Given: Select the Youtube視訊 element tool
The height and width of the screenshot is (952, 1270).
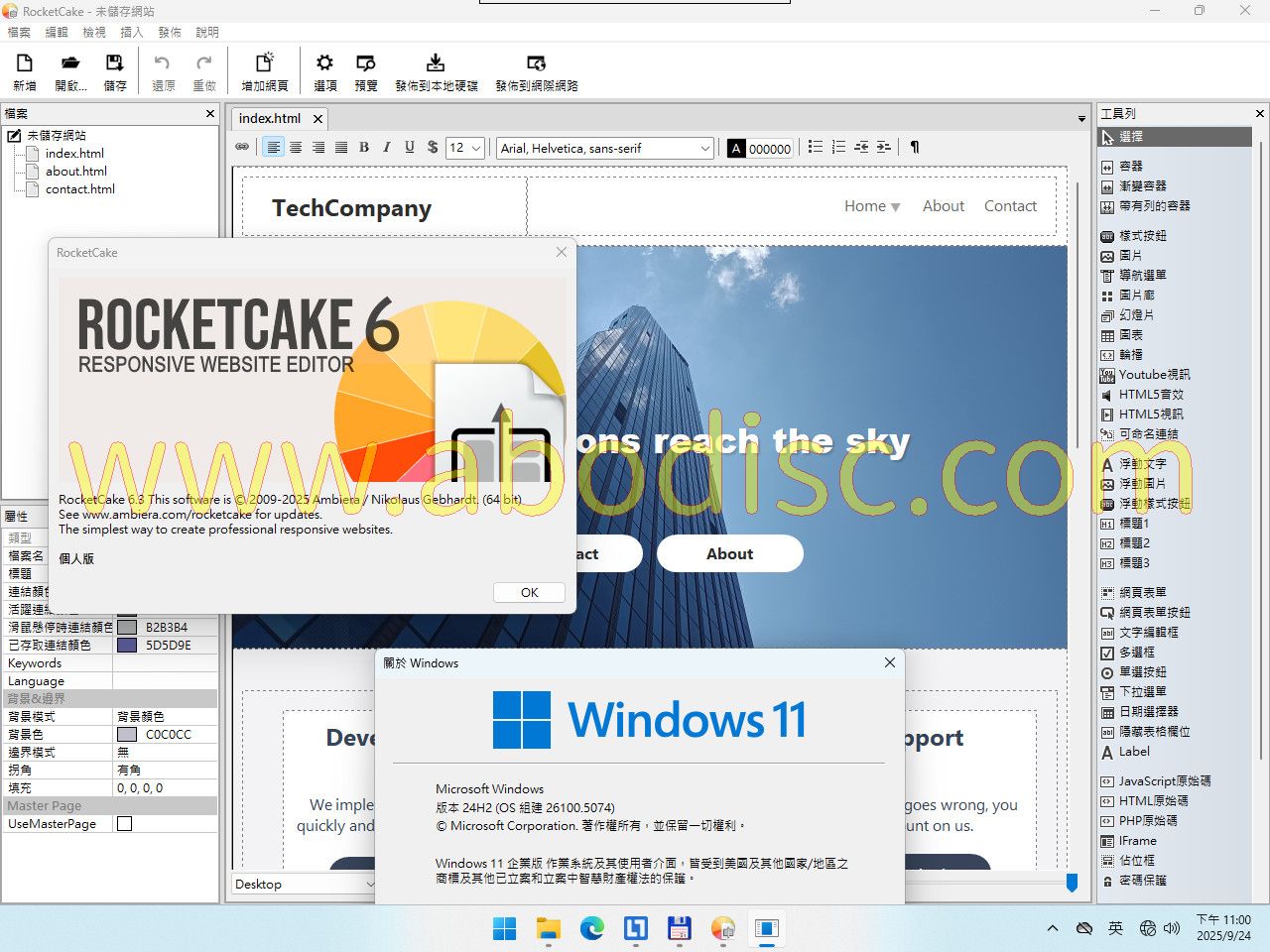Looking at the screenshot, I should pyautogui.click(x=1154, y=375).
